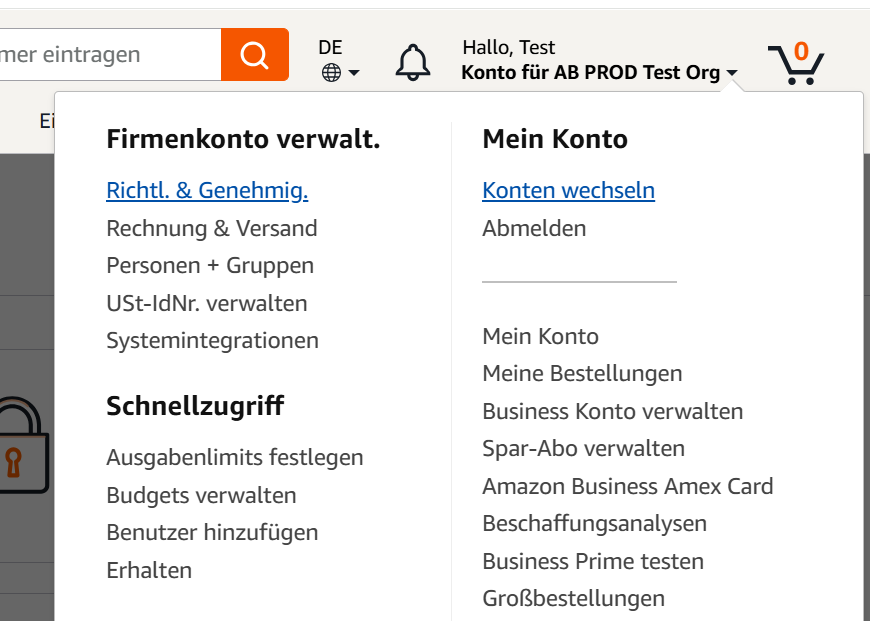Select Meine Bestellungen

[x=583, y=373]
